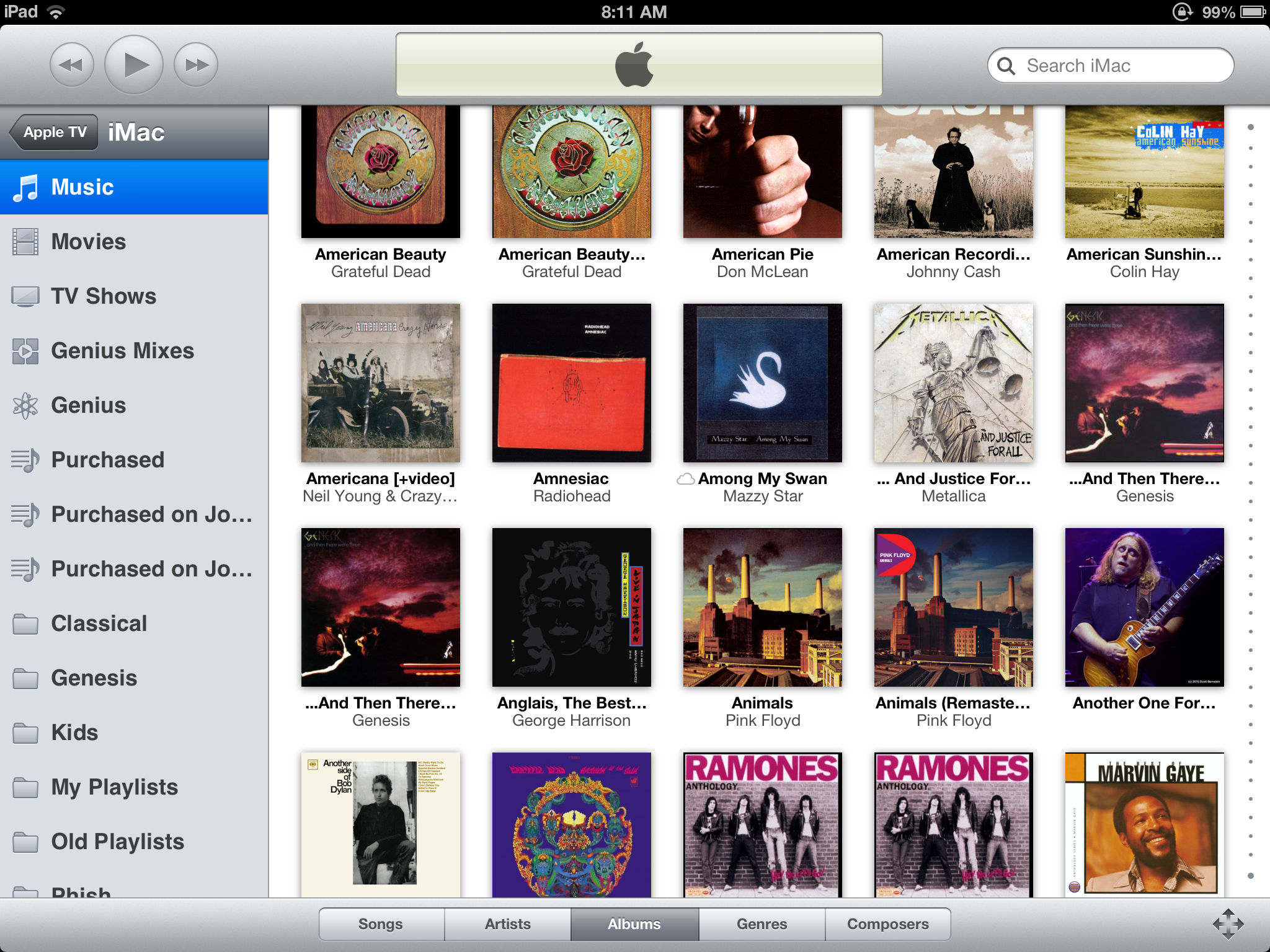Select the Artists tab

click(506, 924)
